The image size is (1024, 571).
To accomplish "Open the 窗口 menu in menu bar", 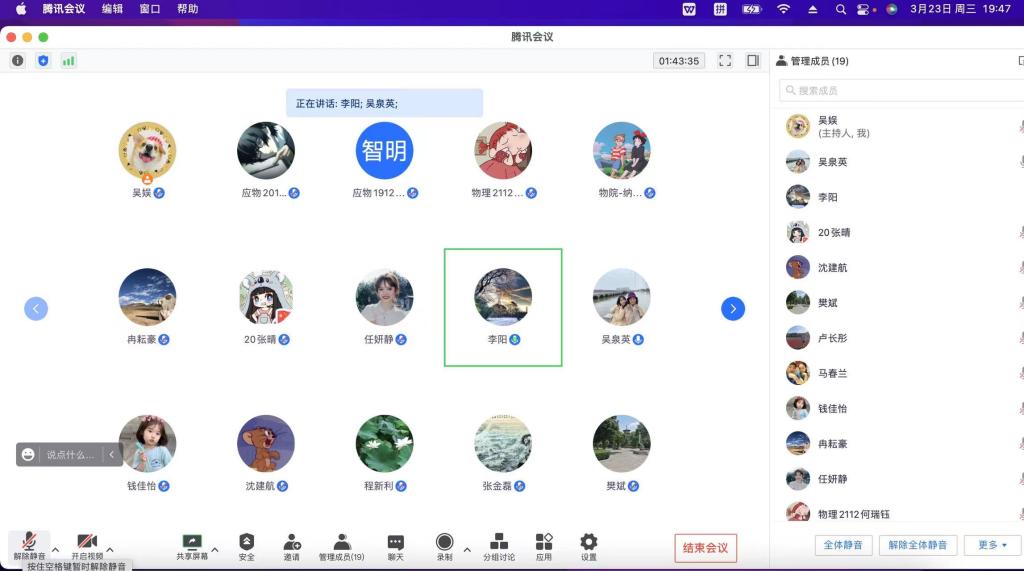I will pyautogui.click(x=150, y=9).
